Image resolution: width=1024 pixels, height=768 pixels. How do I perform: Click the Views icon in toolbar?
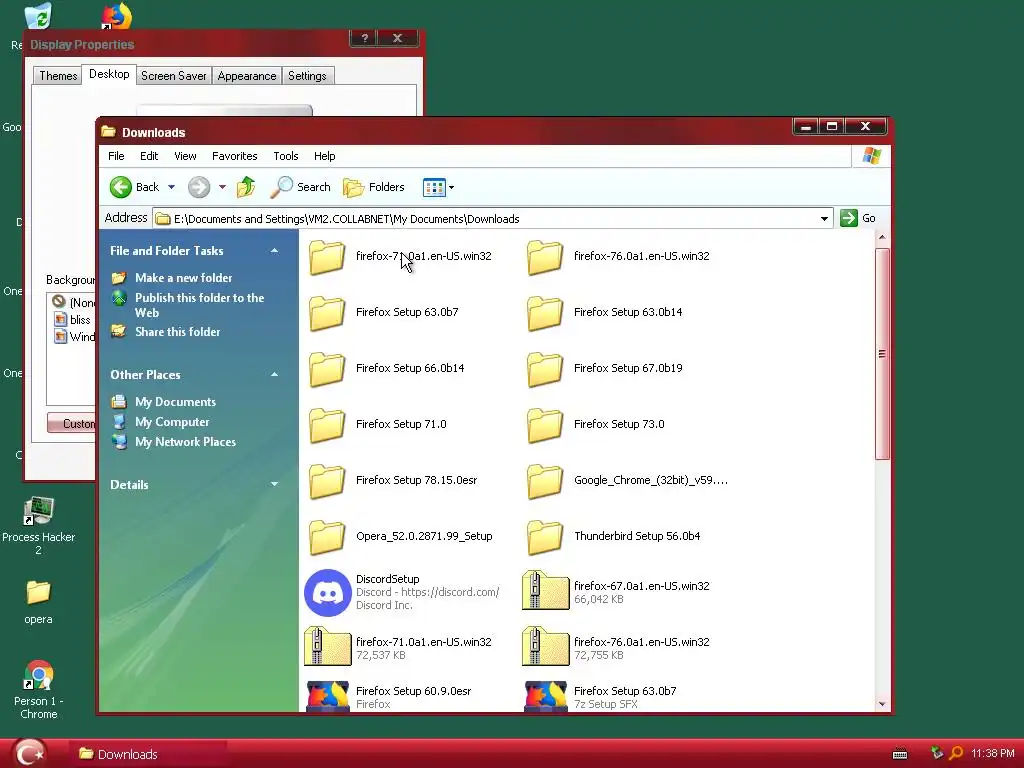coord(434,187)
